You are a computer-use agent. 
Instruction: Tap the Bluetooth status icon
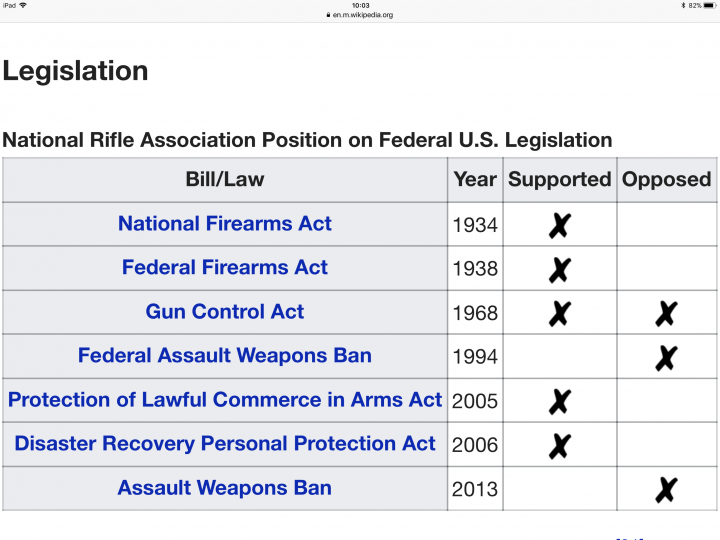pyautogui.click(x=683, y=5)
